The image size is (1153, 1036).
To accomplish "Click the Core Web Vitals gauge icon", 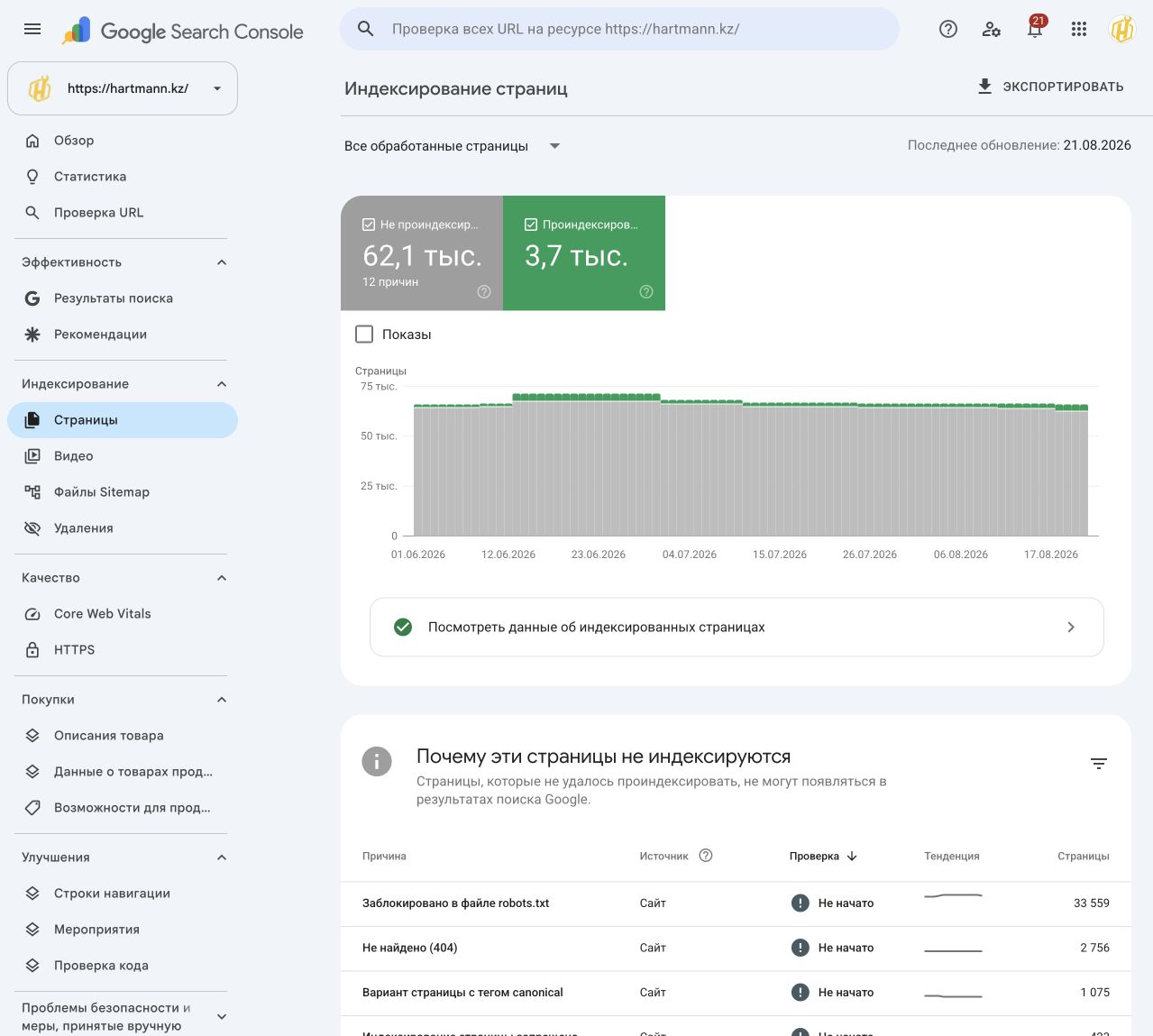I will click(32, 614).
